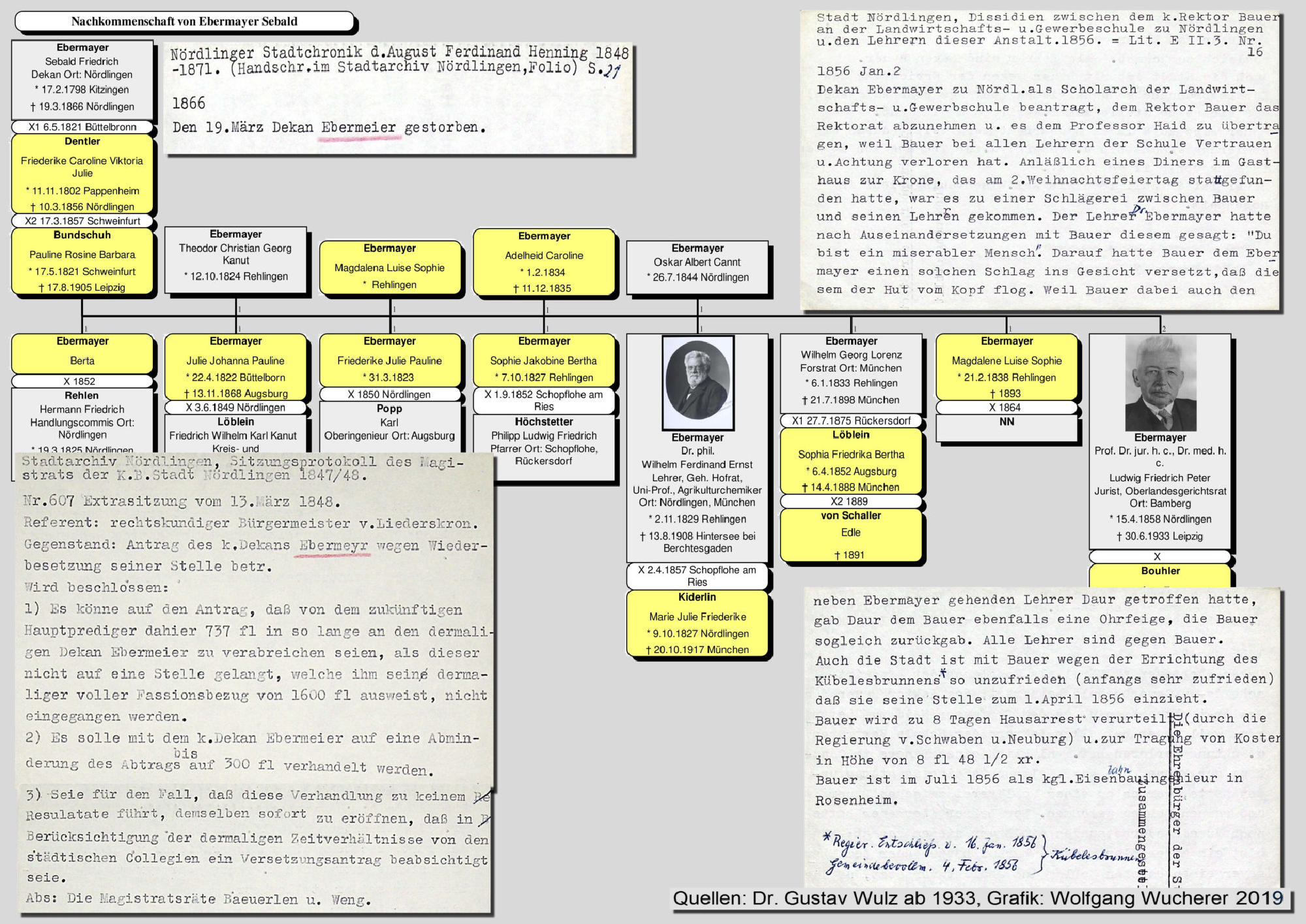This screenshot has height=924, width=1306.
Task: Select the Dentler Friederike Caroline yellow box
Action: [x=82, y=173]
